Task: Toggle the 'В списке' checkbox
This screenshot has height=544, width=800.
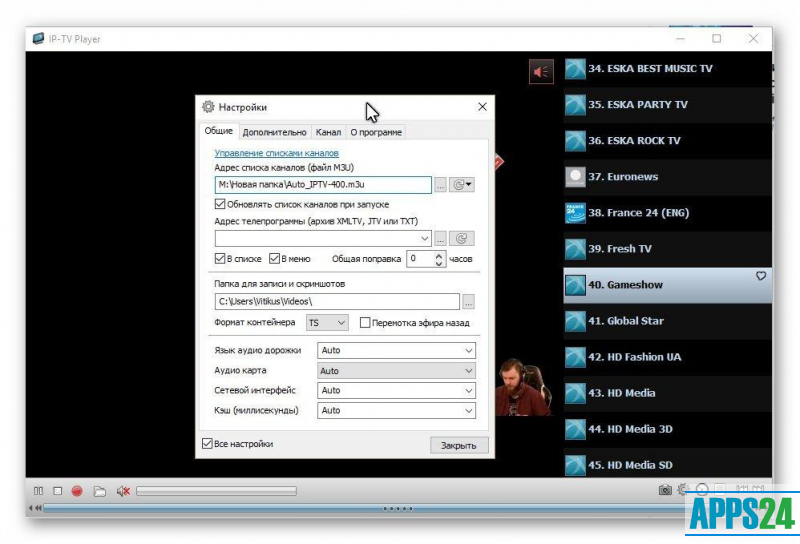Action: [220, 259]
